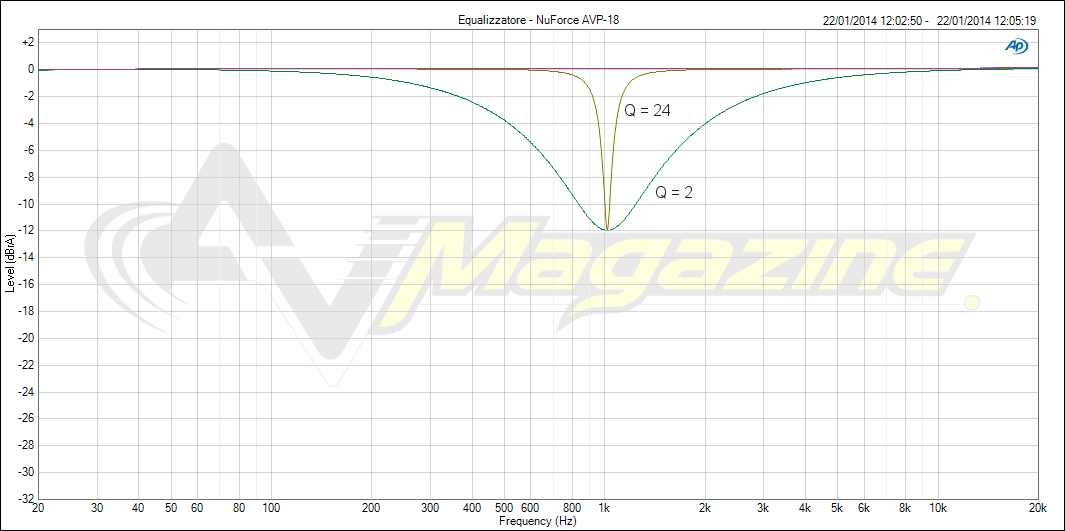
Task: Click the +2 level tick label
Action: point(27,42)
